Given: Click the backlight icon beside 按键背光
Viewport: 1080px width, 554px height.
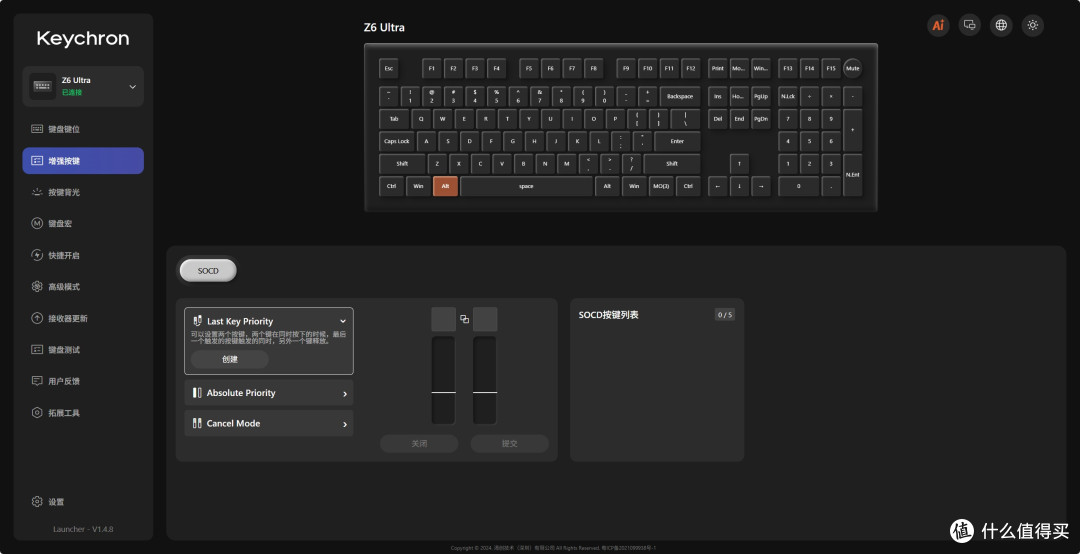Looking at the screenshot, I should 37,192.
